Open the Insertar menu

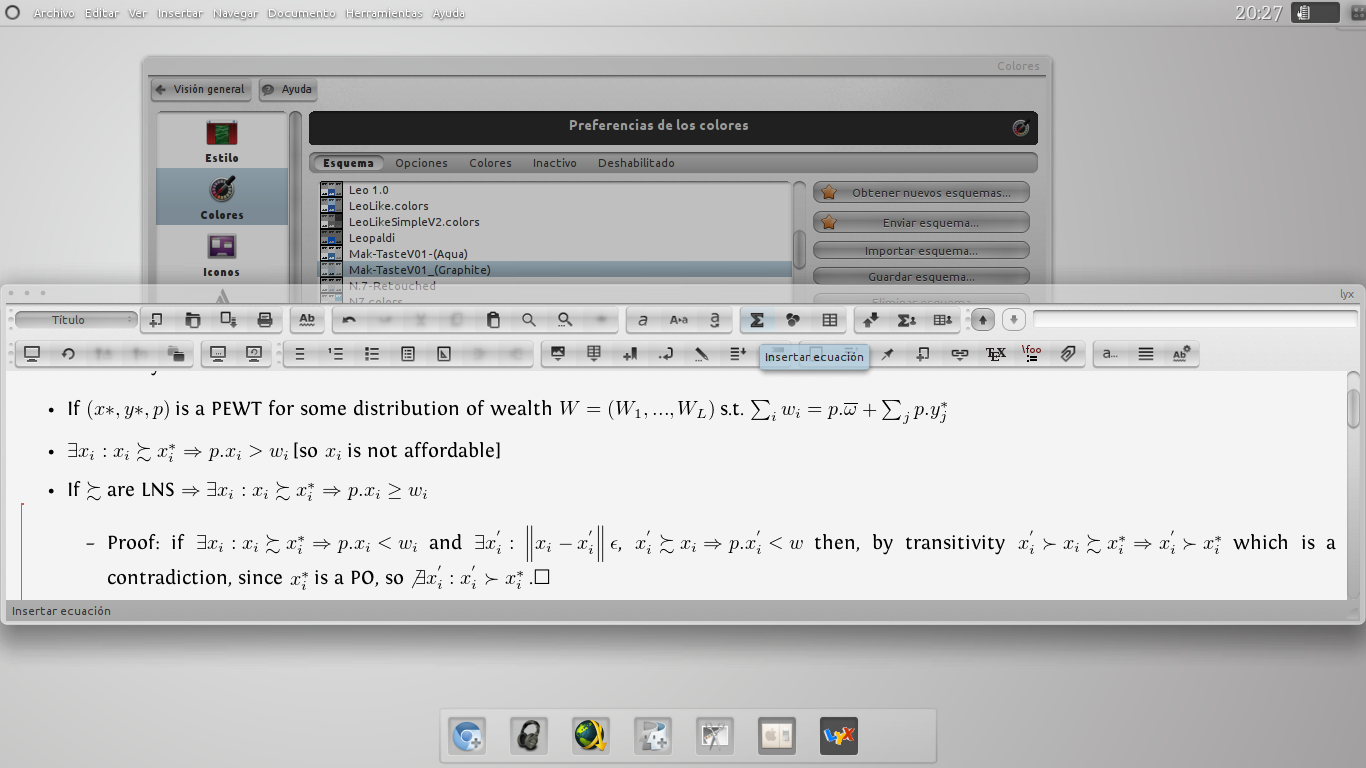pos(180,14)
